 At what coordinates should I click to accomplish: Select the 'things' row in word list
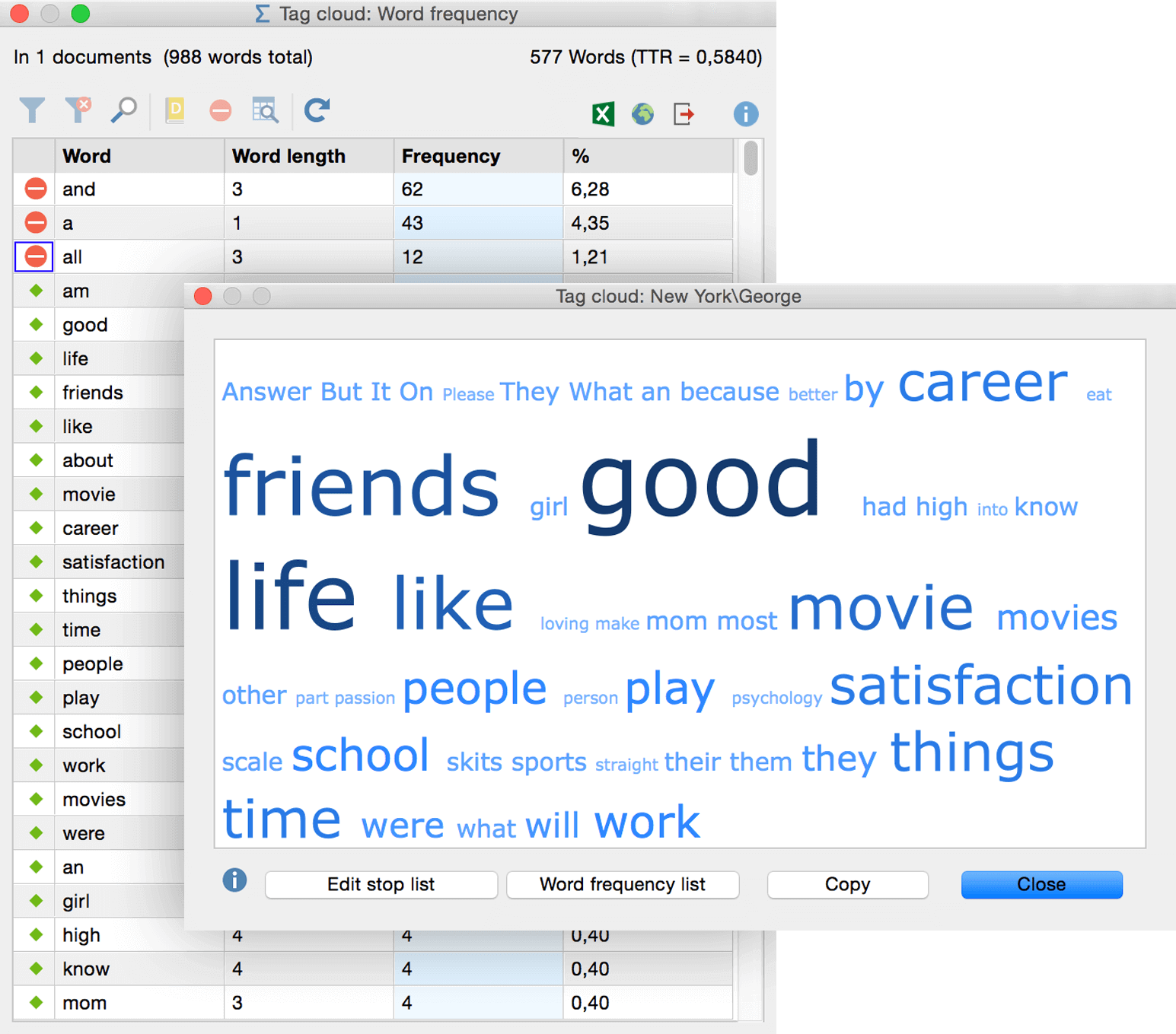click(99, 596)
